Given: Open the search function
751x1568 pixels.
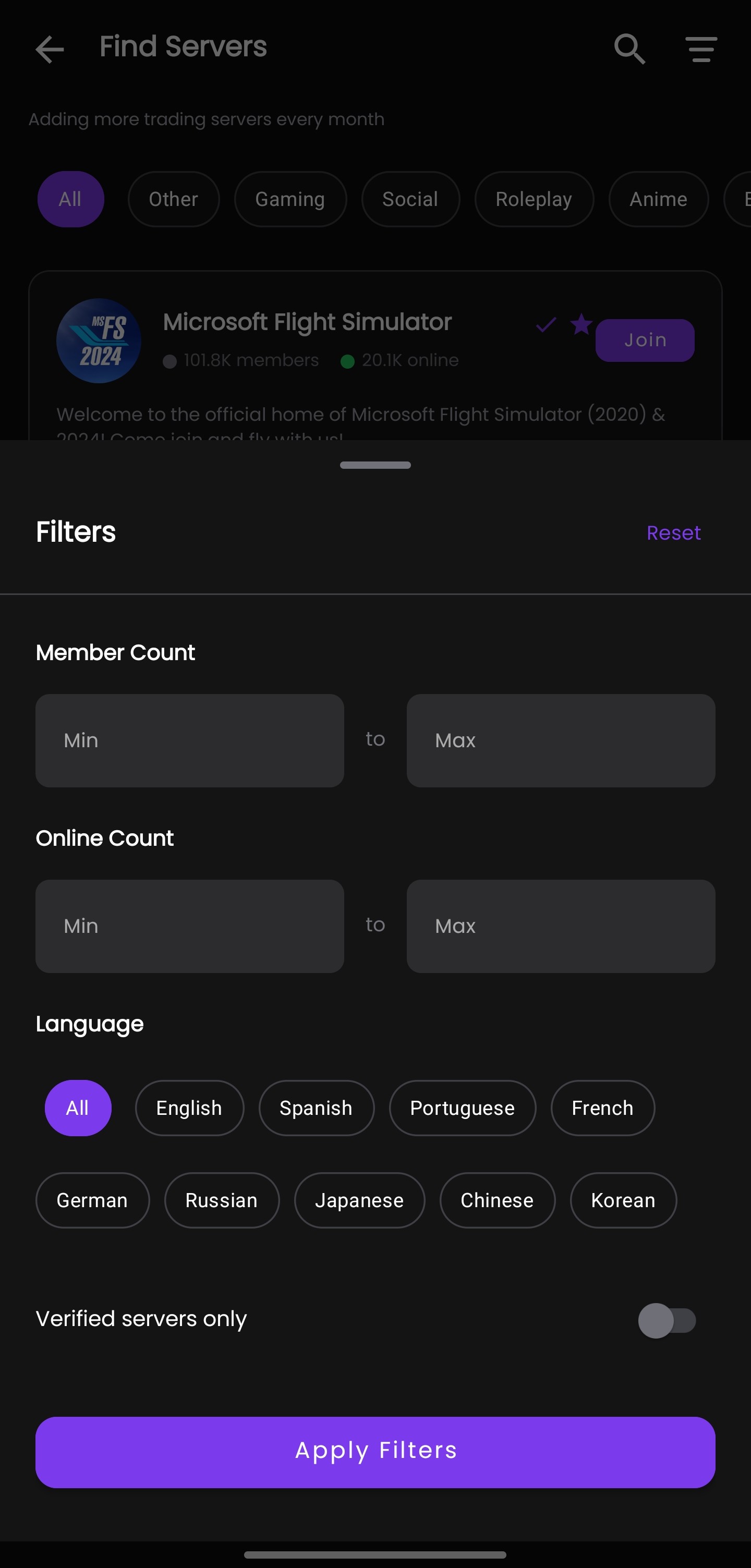Looking at the screenshot, I should tap(629, 48).
